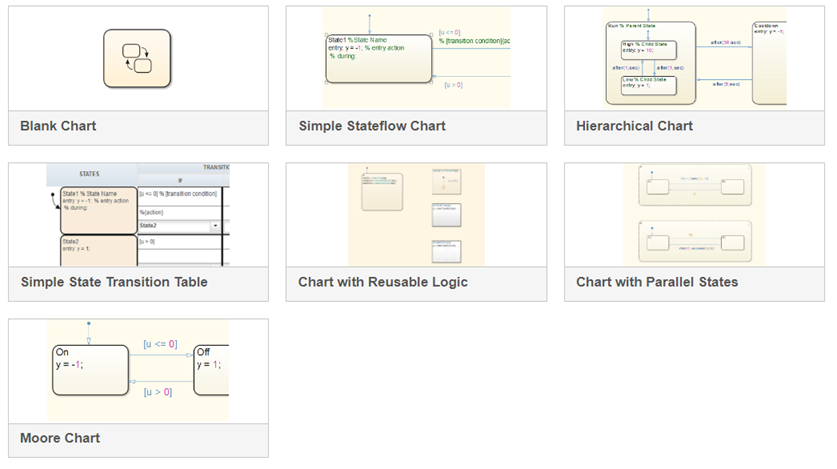Click State1 block in Simple Stateflow preview
The width and height of the screenshot is (837, 469).
378,61
